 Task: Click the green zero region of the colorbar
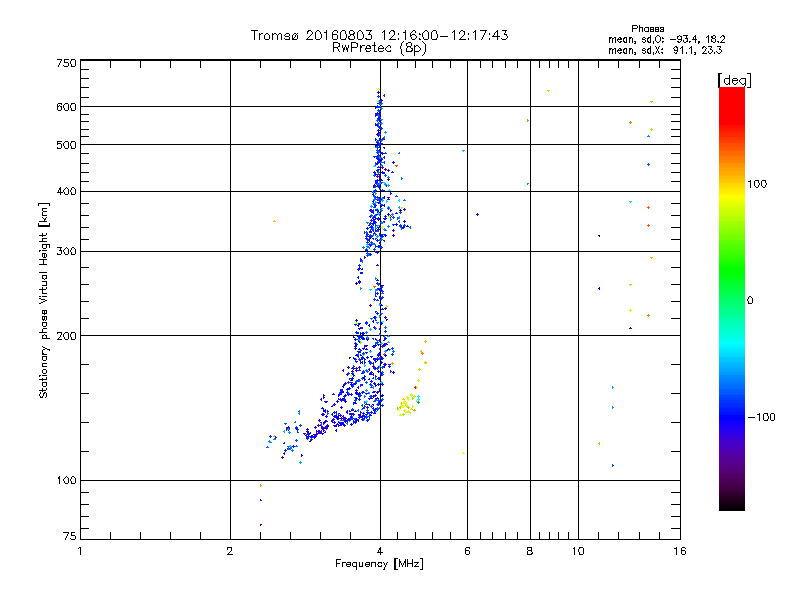(732, 300)
